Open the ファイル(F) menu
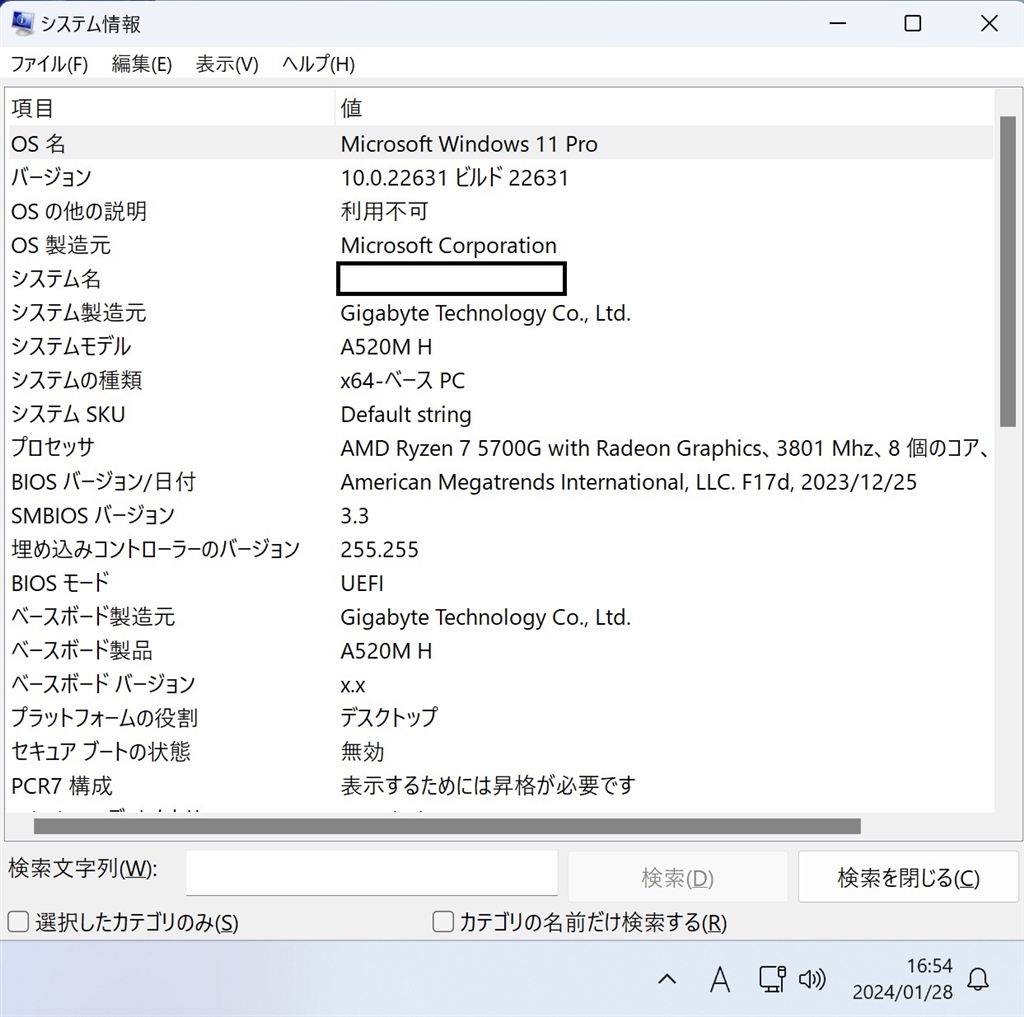Screen dimensions: 1024x1017 (x=50, y=64)
